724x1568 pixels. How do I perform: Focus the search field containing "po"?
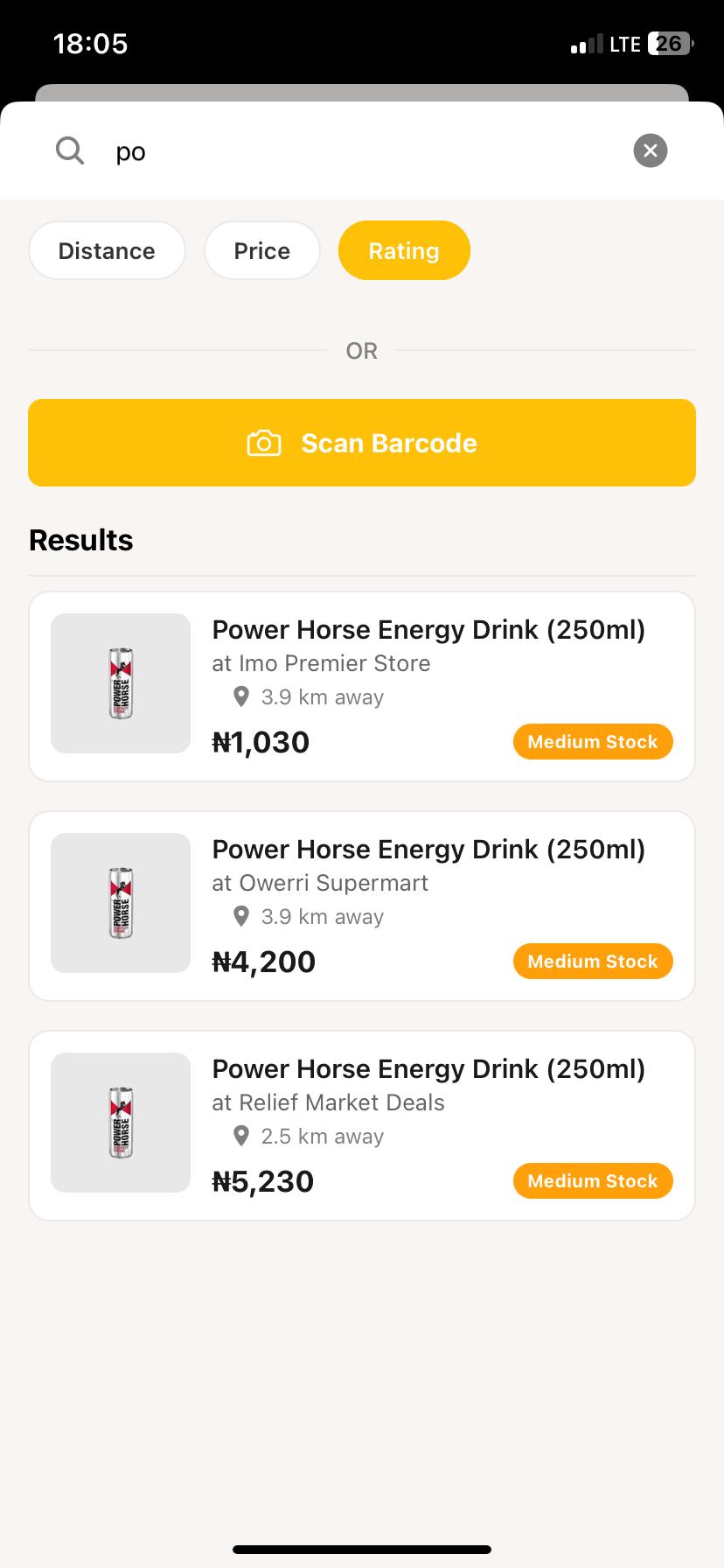pyautogui.click(x=367, y=151)
